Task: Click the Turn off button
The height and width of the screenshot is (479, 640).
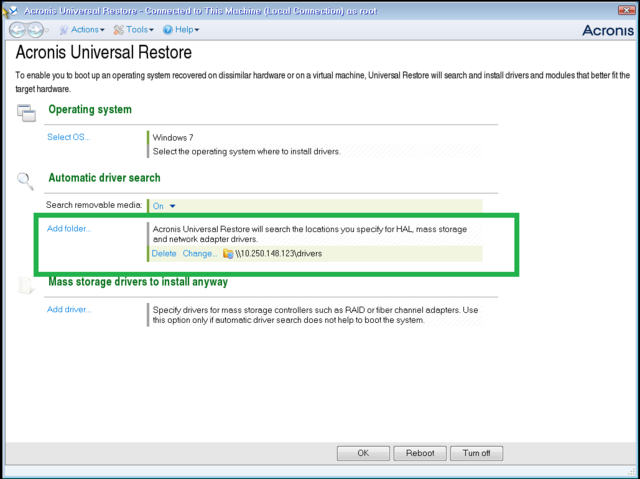Action: click(x=476, y=453)
